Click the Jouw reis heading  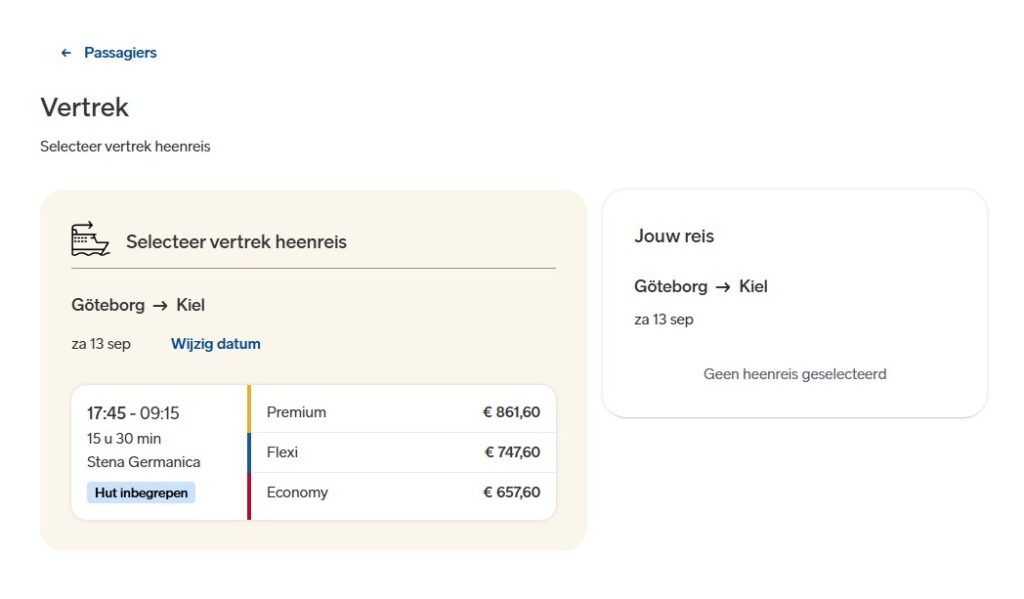click(x=674, y=236)
